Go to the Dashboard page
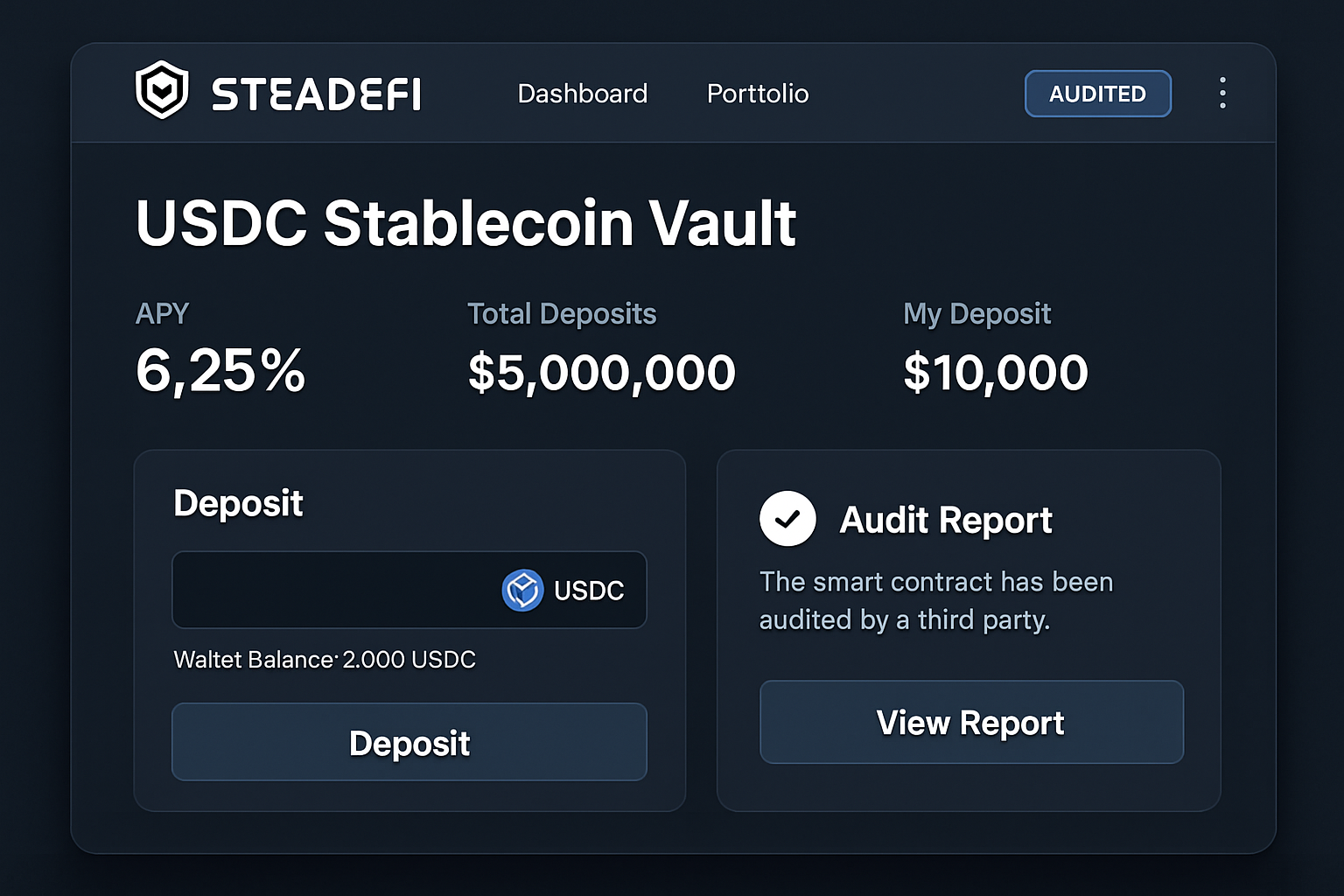 point(582,94)
